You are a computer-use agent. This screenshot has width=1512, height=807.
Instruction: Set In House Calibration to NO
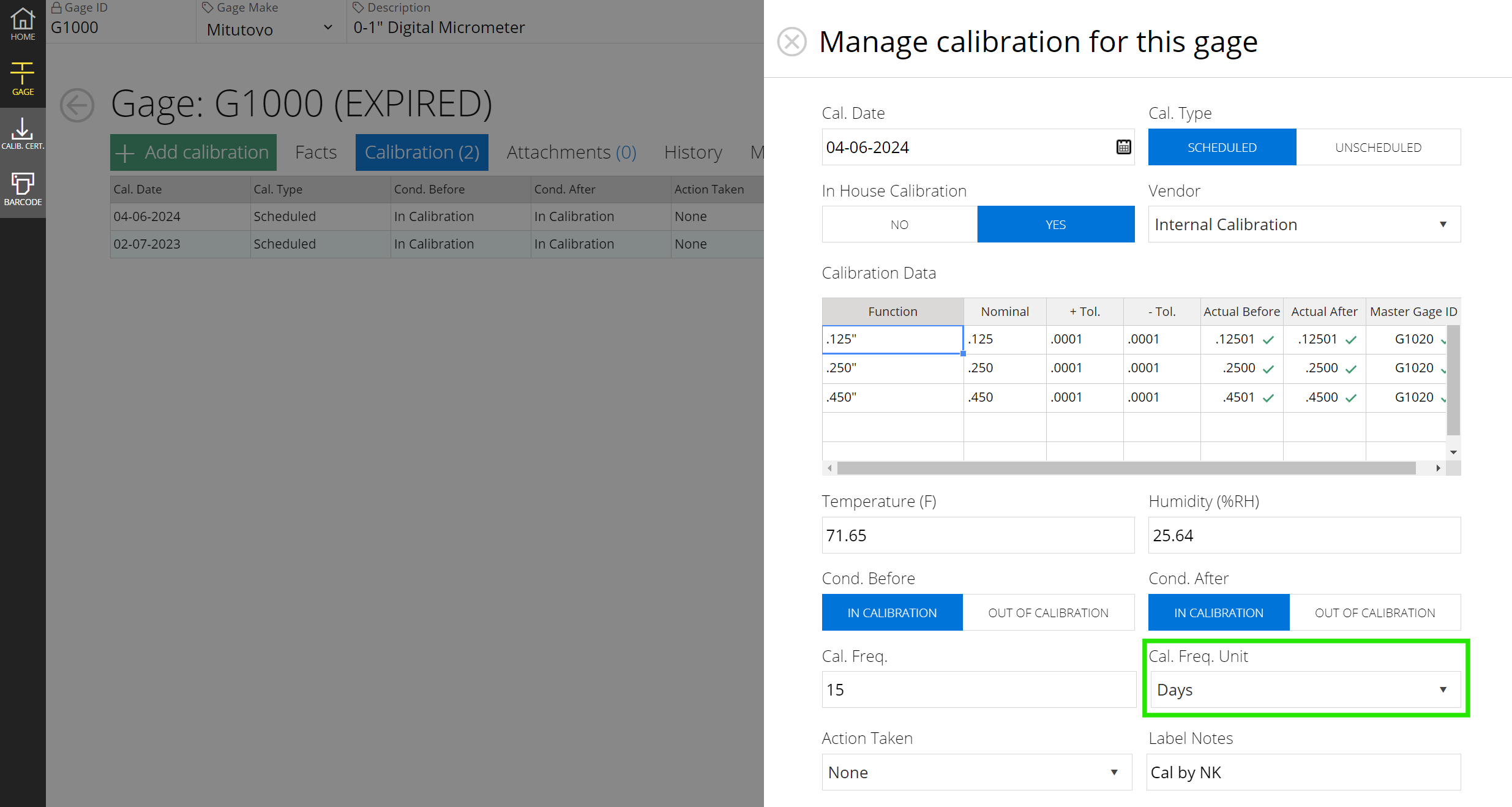pos(899,224)
